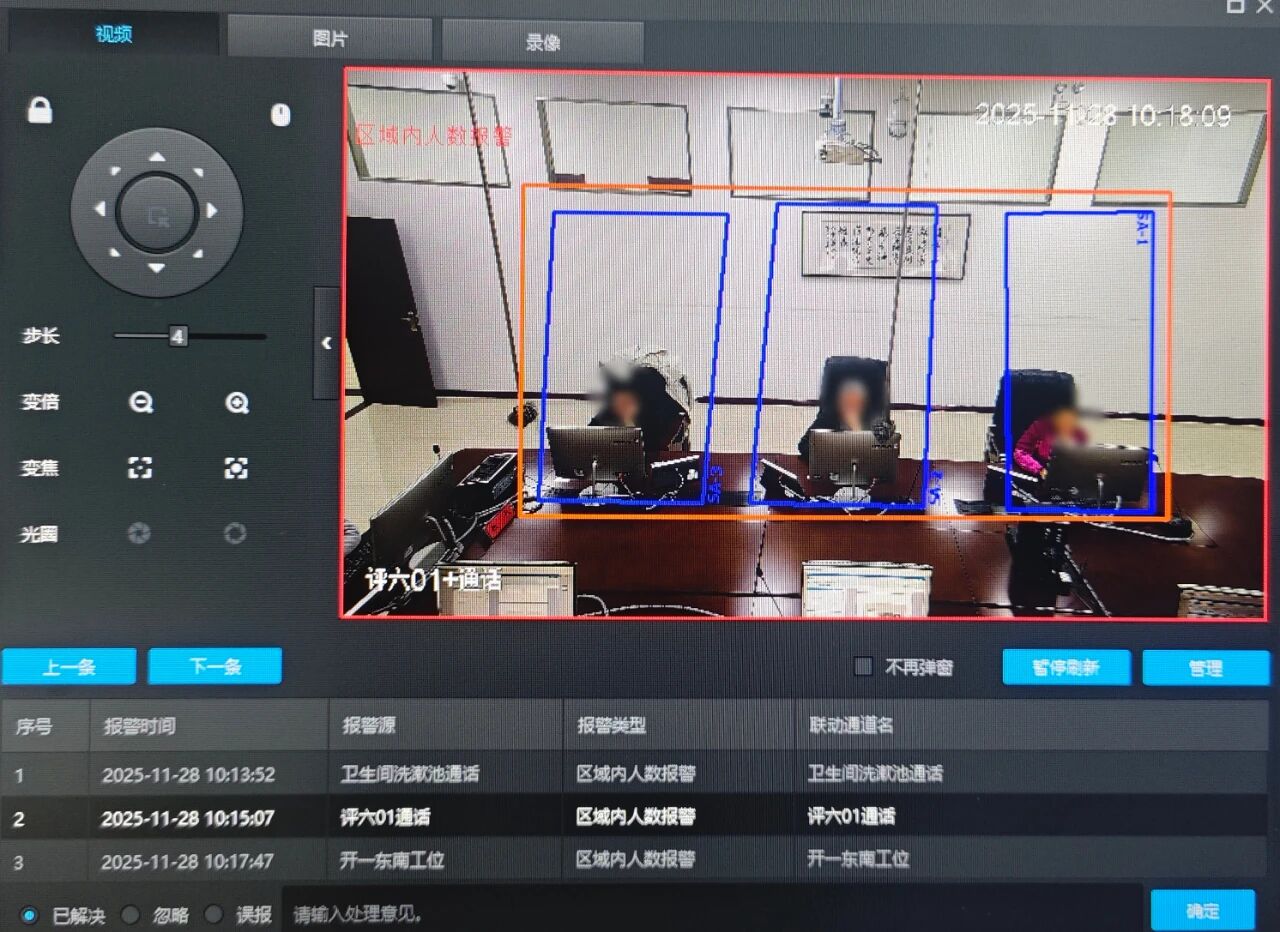
Task: Click the zoom in magnifier (变倍)
Action: (236, 403)
